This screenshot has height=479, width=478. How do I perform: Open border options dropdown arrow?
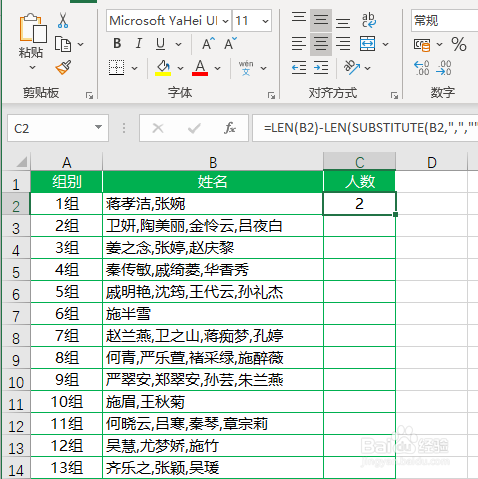tap(134, 68)
